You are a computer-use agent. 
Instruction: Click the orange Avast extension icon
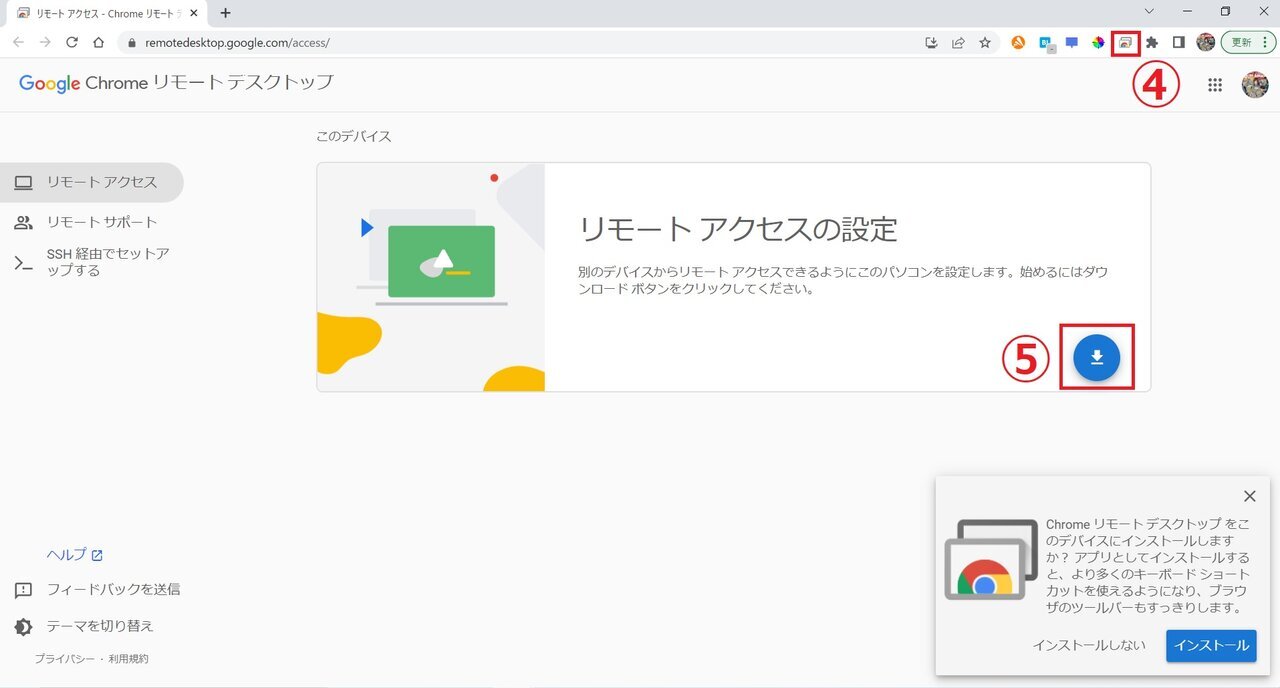tap(1018, 43)
